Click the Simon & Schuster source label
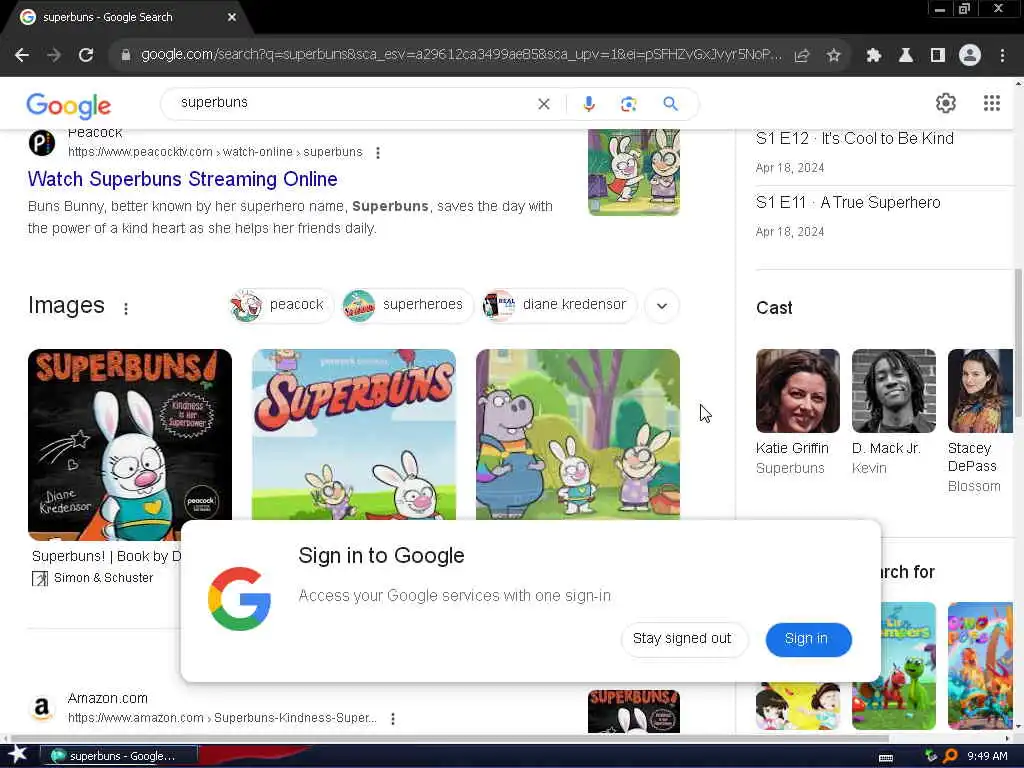 pos(103,578)
